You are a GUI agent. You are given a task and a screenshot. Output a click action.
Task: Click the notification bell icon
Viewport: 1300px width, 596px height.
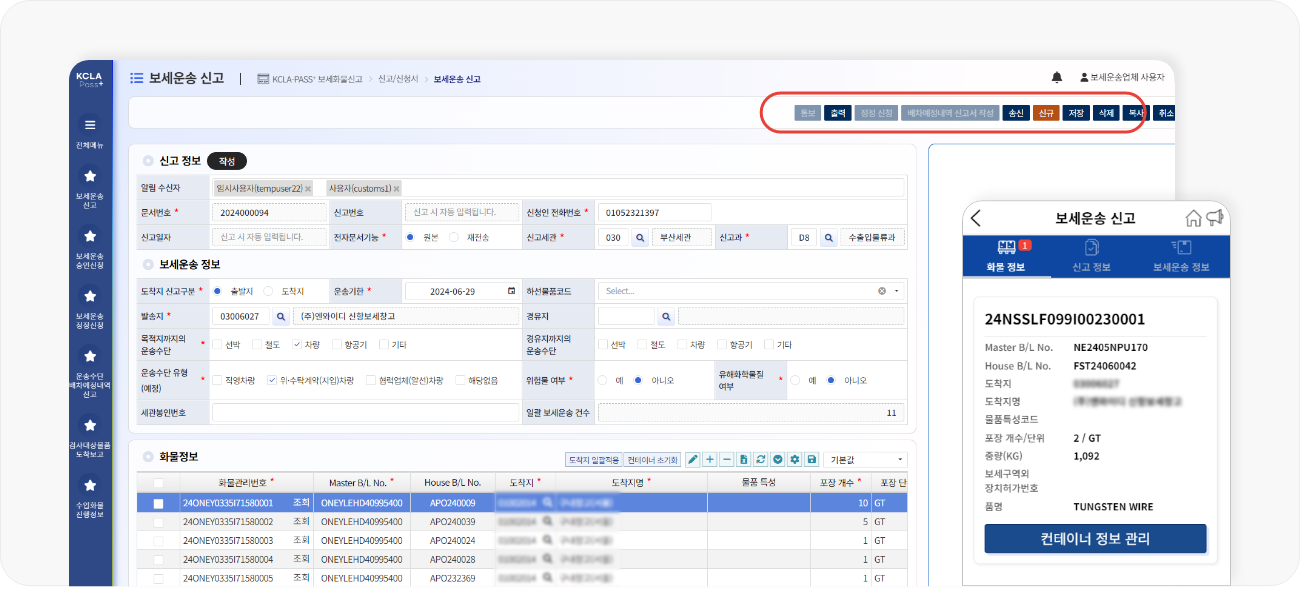coord(1057,77)
